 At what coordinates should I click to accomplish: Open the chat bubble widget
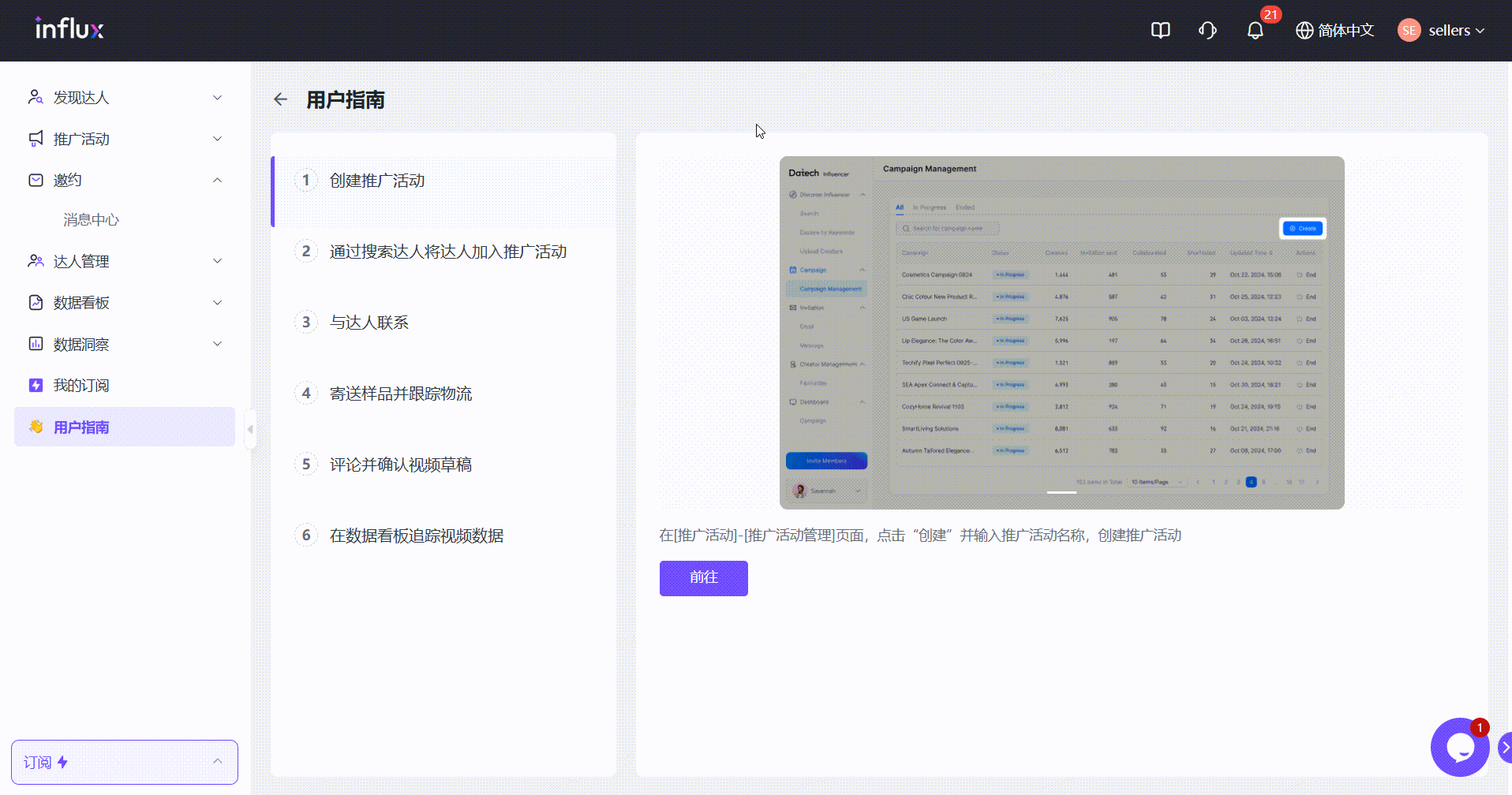click(x=1459, y=747)
